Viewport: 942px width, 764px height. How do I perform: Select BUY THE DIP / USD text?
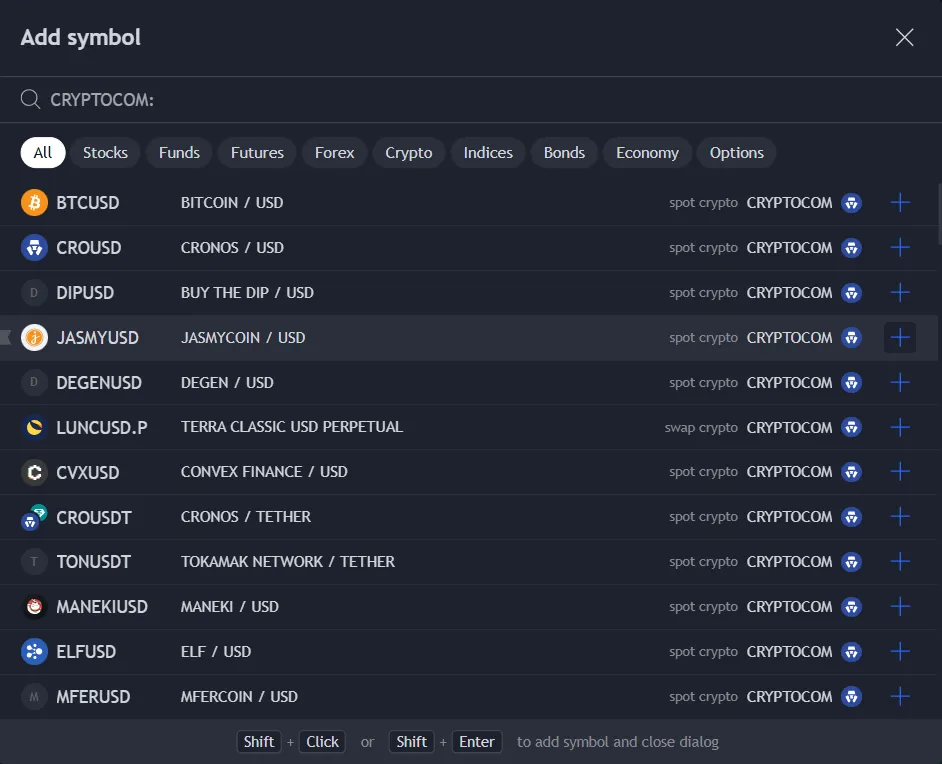[x=247, y=293]
